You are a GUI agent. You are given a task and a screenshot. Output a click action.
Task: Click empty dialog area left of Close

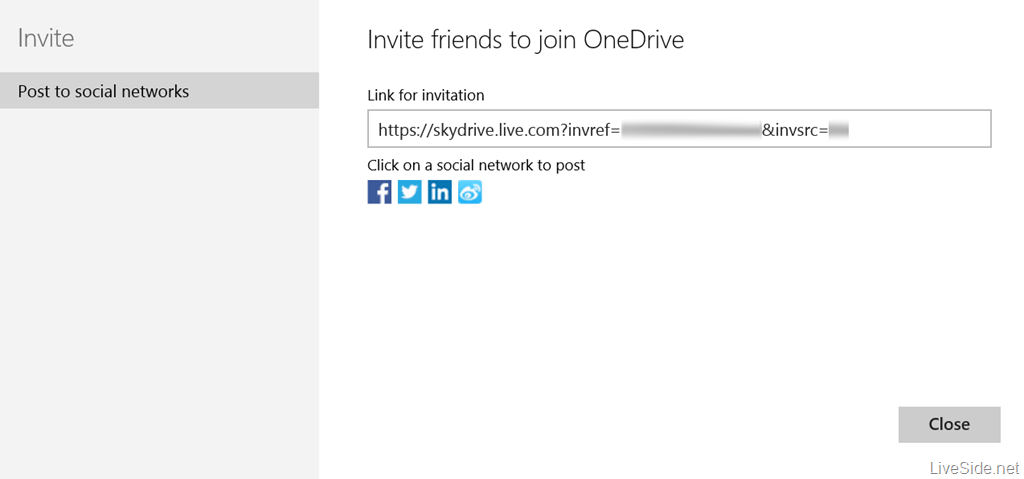click(x=650, y=424)
